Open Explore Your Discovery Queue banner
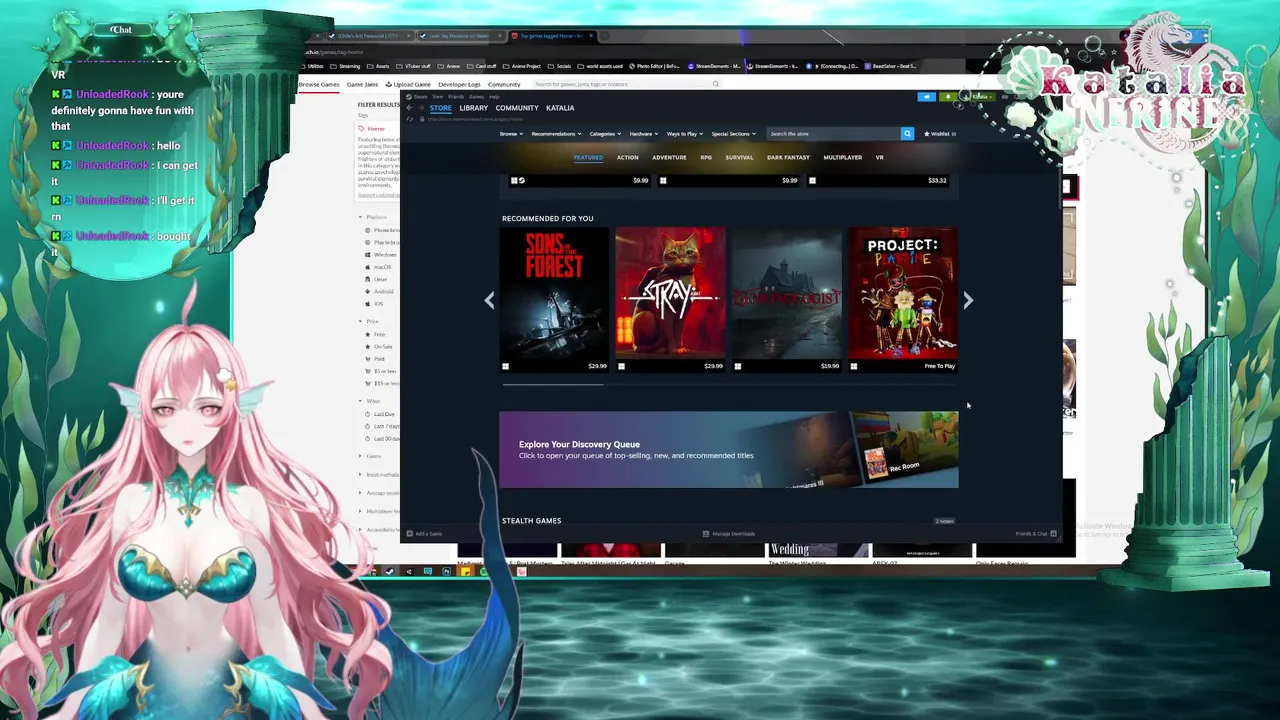The width and height of the screenshot is (1280, 720). coord(728,450)
